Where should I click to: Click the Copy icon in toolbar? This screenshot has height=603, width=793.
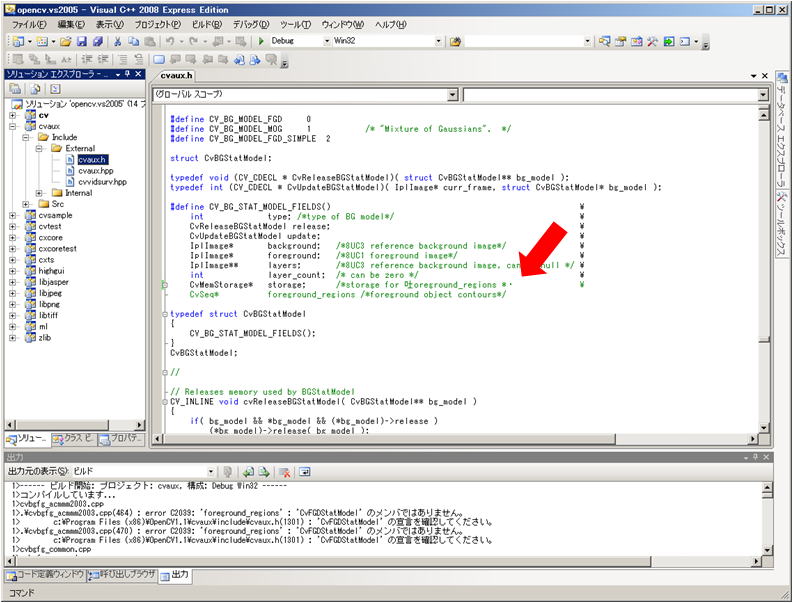pos(134,41)
